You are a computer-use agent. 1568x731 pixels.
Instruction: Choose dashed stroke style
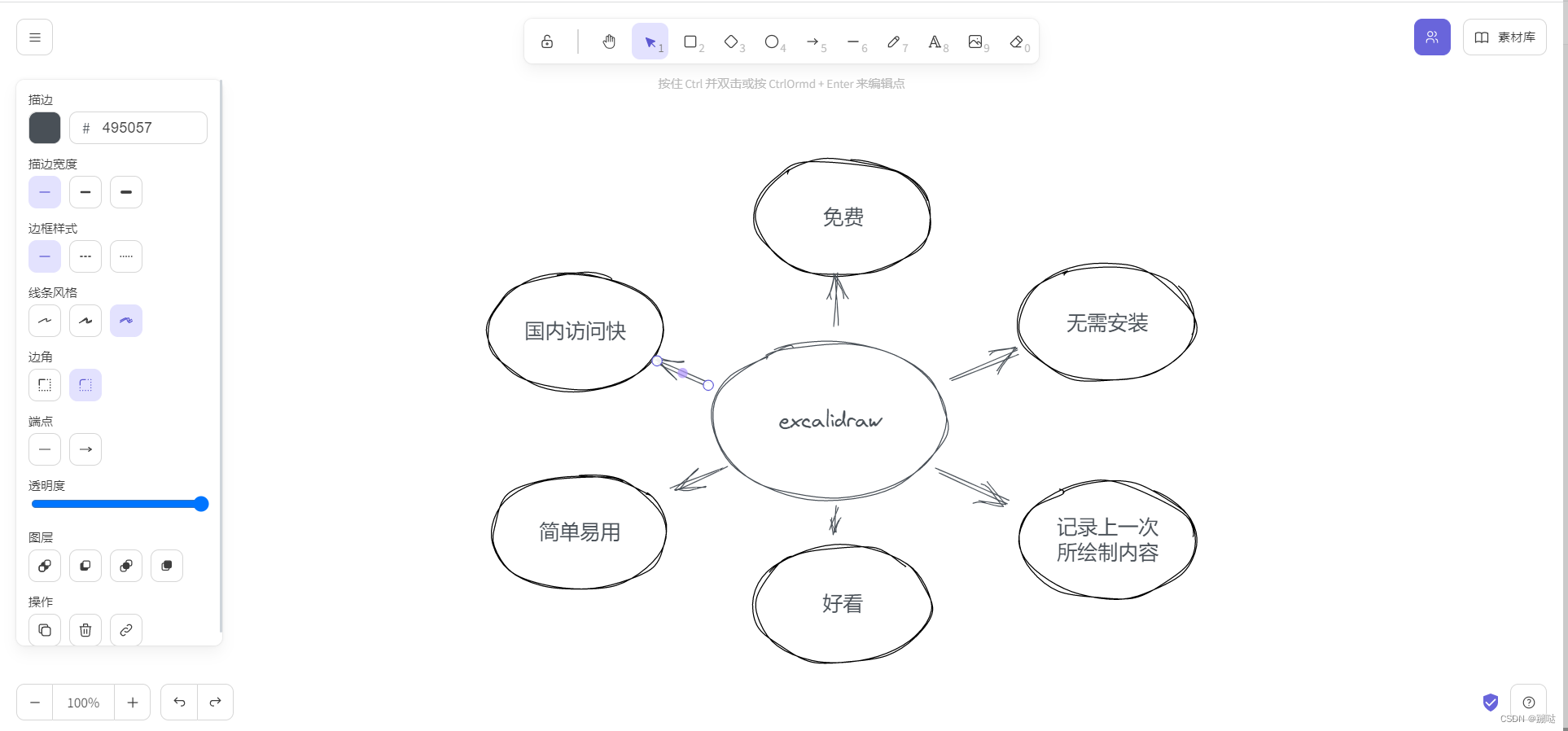tap(85, 256)
